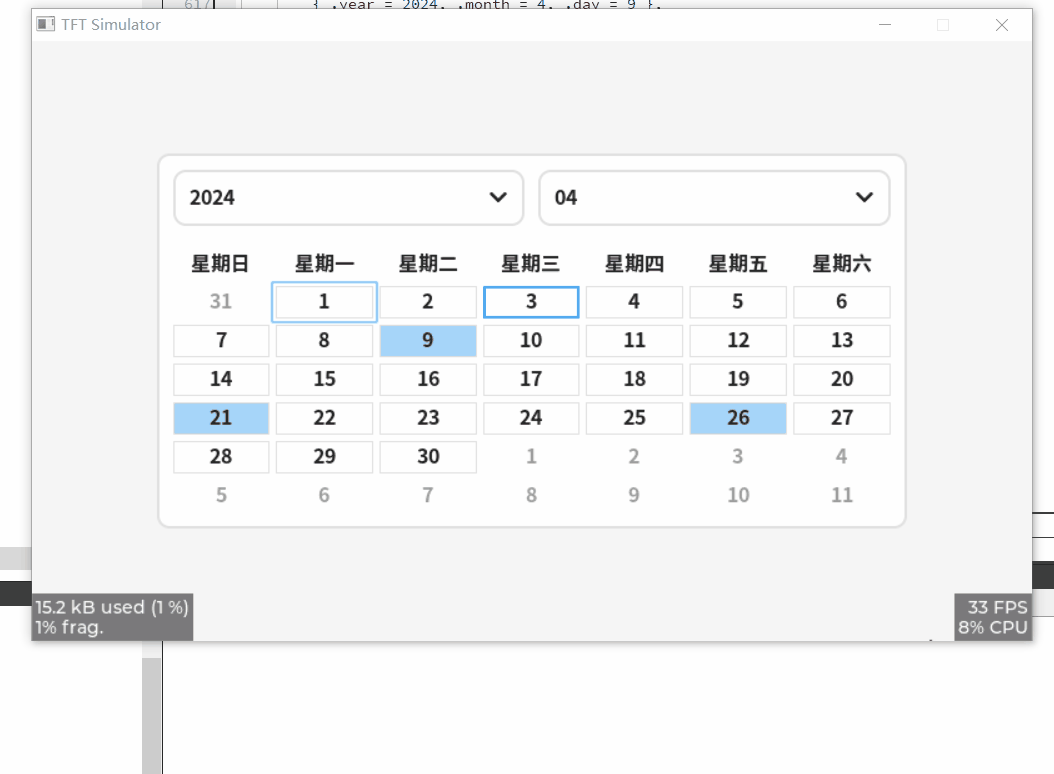Click the 星期六 weekday header

(841, 263)
